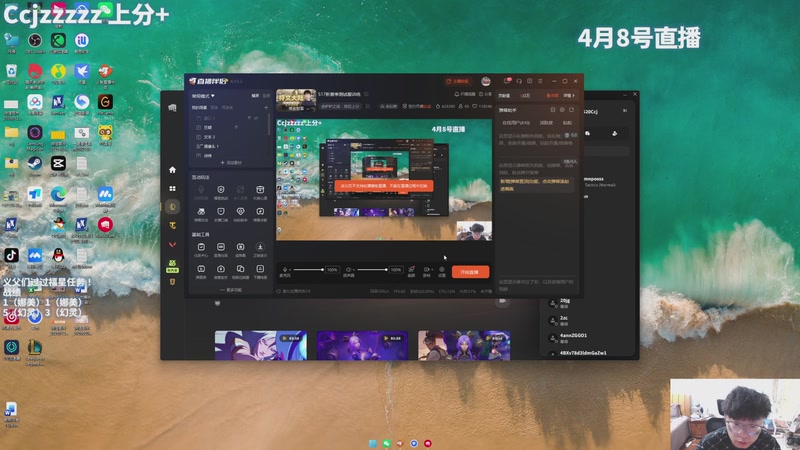Open the heart-diamond tool in 互动玩法 second row
The image size is (800, 450).
[240, 214]
